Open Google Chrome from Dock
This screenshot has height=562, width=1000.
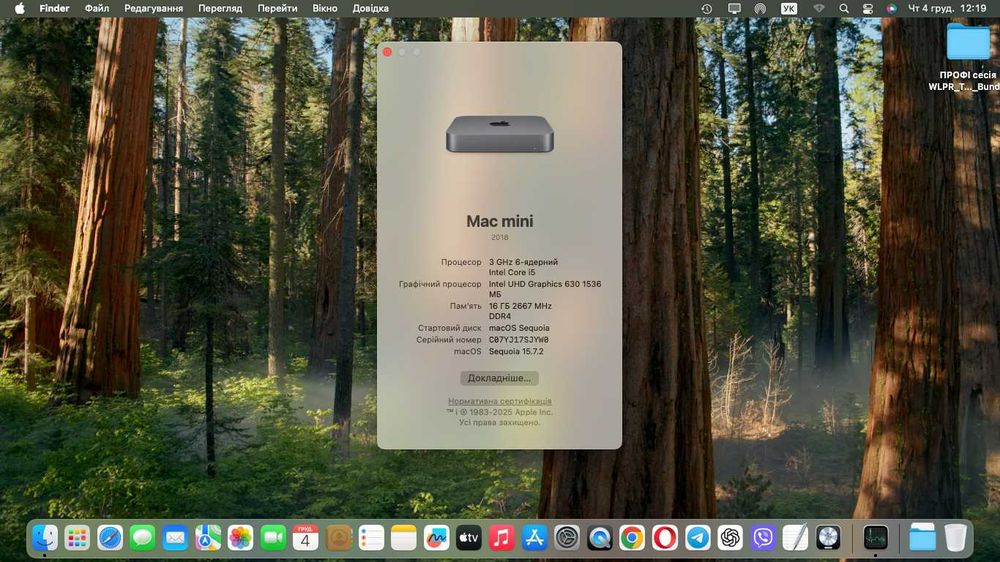click(632, 538)
